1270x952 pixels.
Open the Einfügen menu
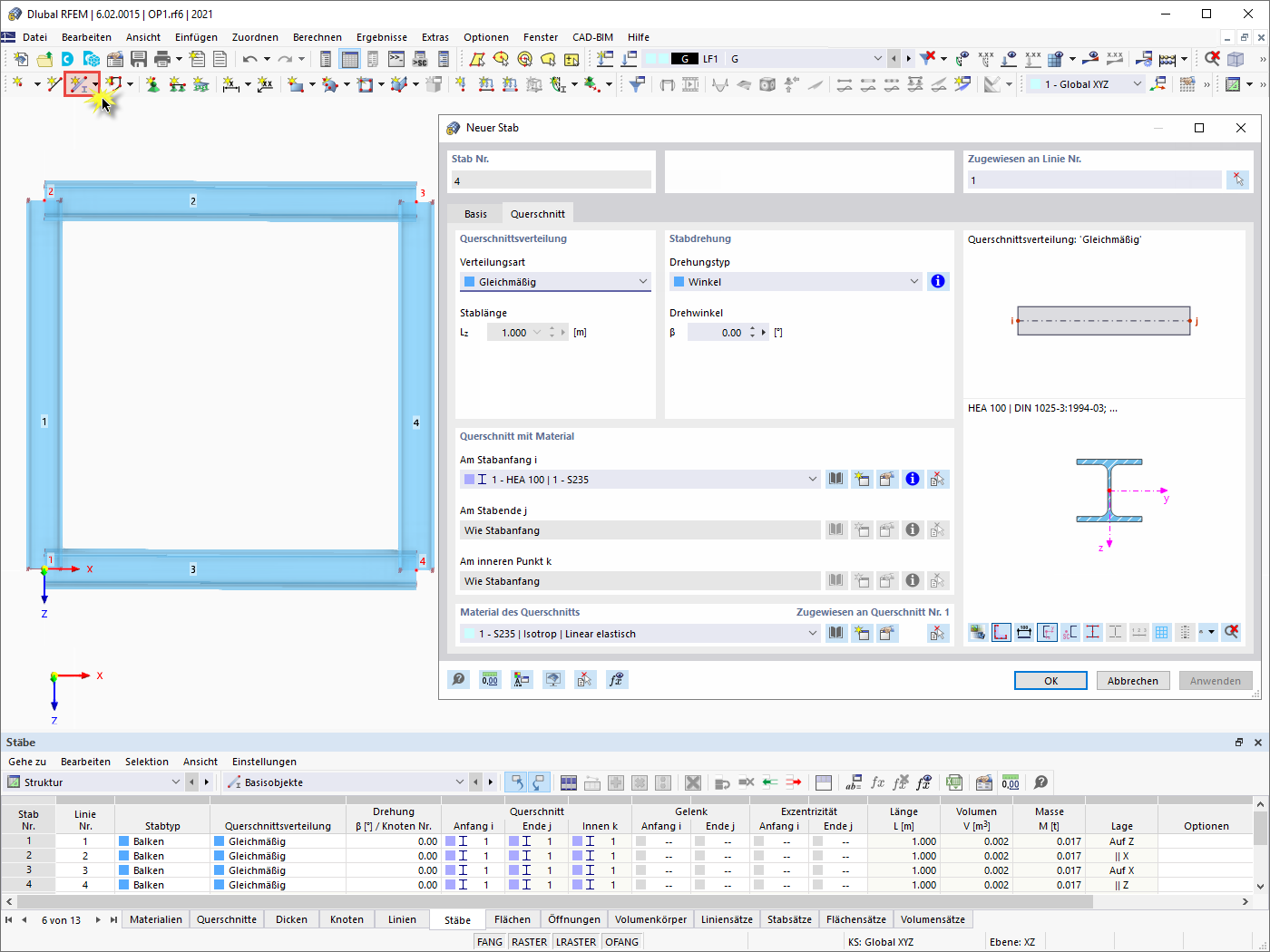[x=196, y=37]
